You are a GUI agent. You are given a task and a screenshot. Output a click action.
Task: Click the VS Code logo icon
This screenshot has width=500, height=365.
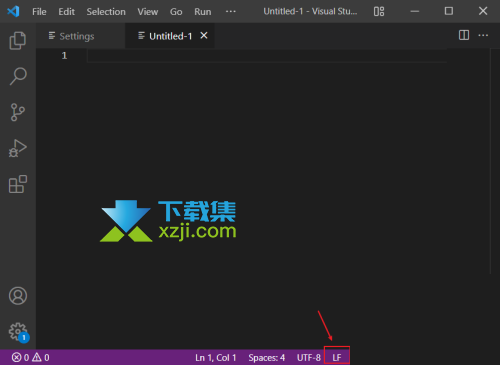[x=13, y=11]
